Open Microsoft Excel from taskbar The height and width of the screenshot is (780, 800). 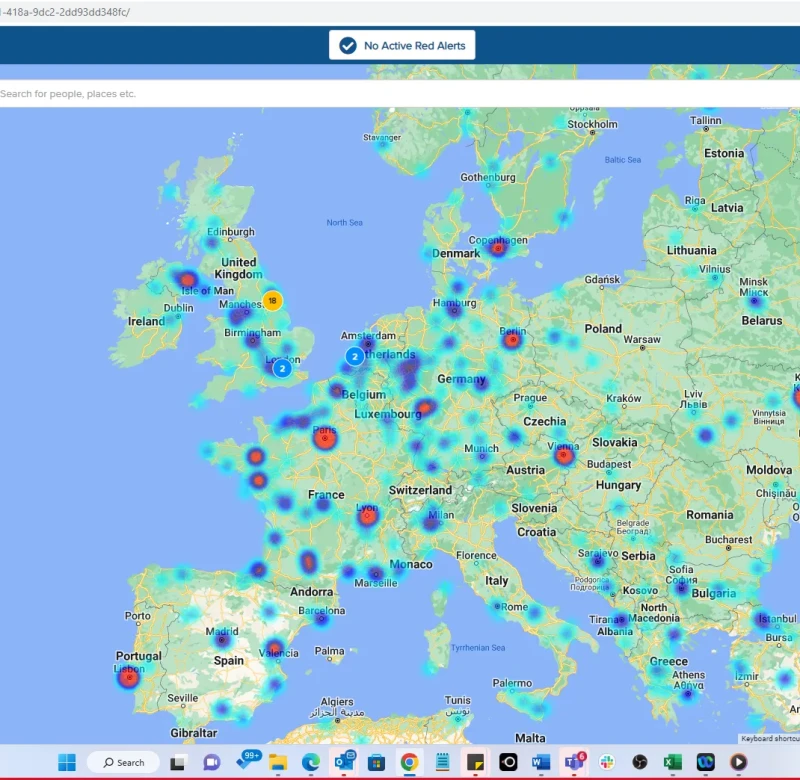672,762
